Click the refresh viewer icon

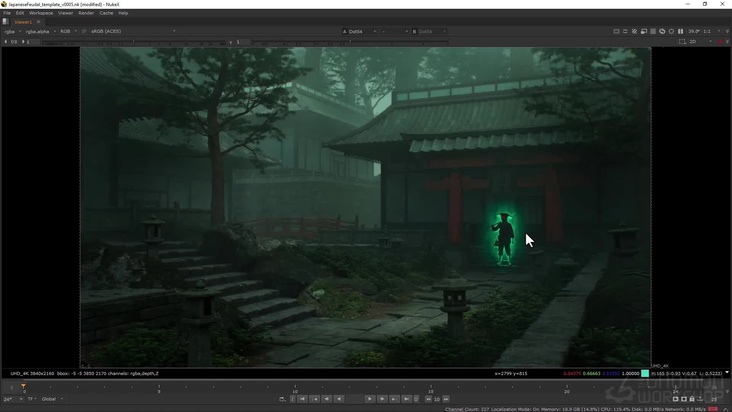tap(662, 31)
